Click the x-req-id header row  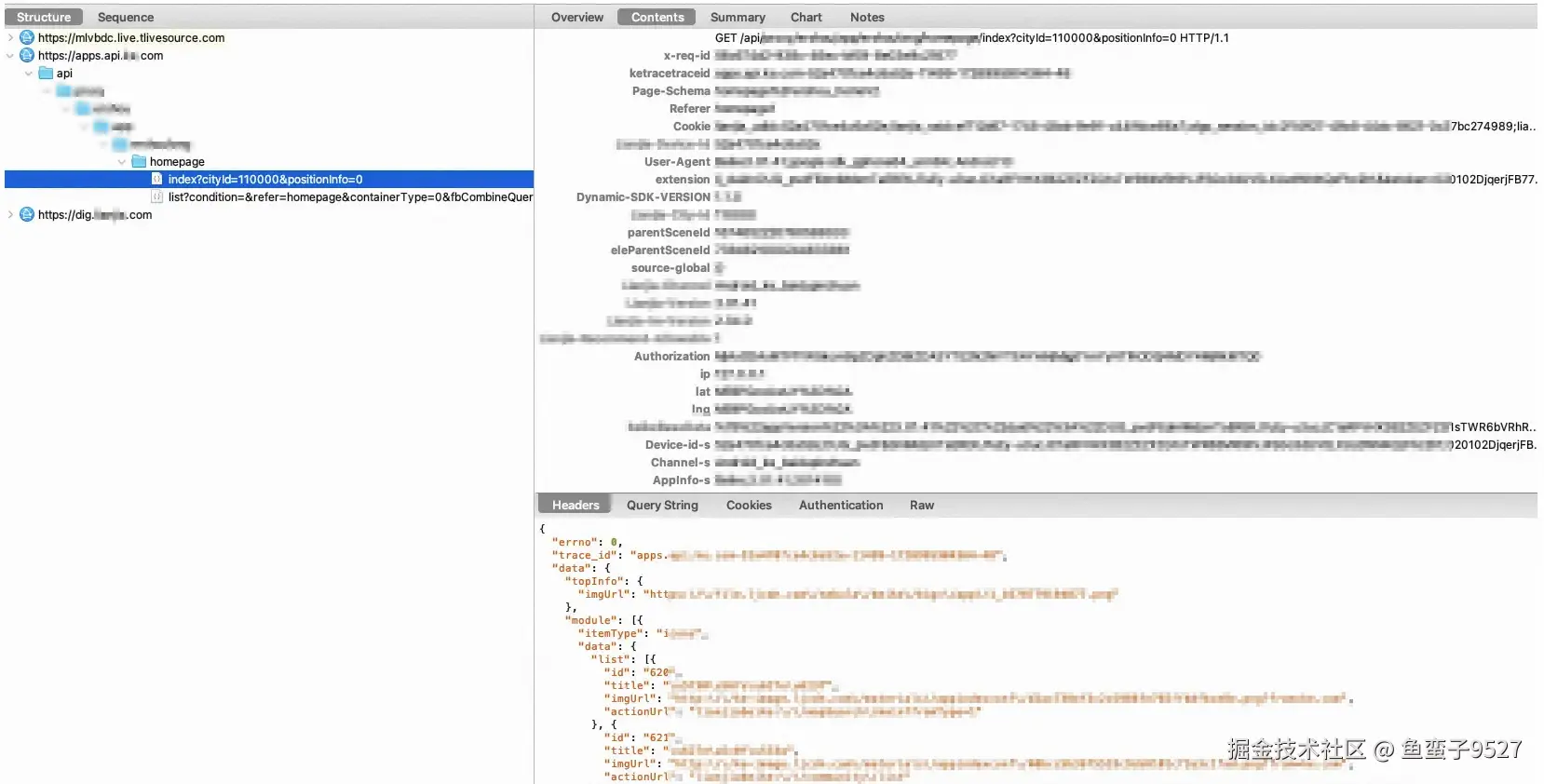tap(1036, 56)
